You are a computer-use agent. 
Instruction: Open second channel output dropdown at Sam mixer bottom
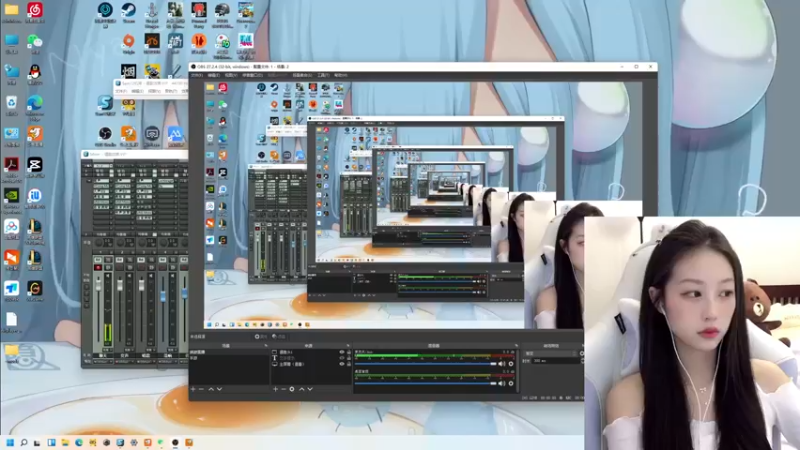pos(123,362)
